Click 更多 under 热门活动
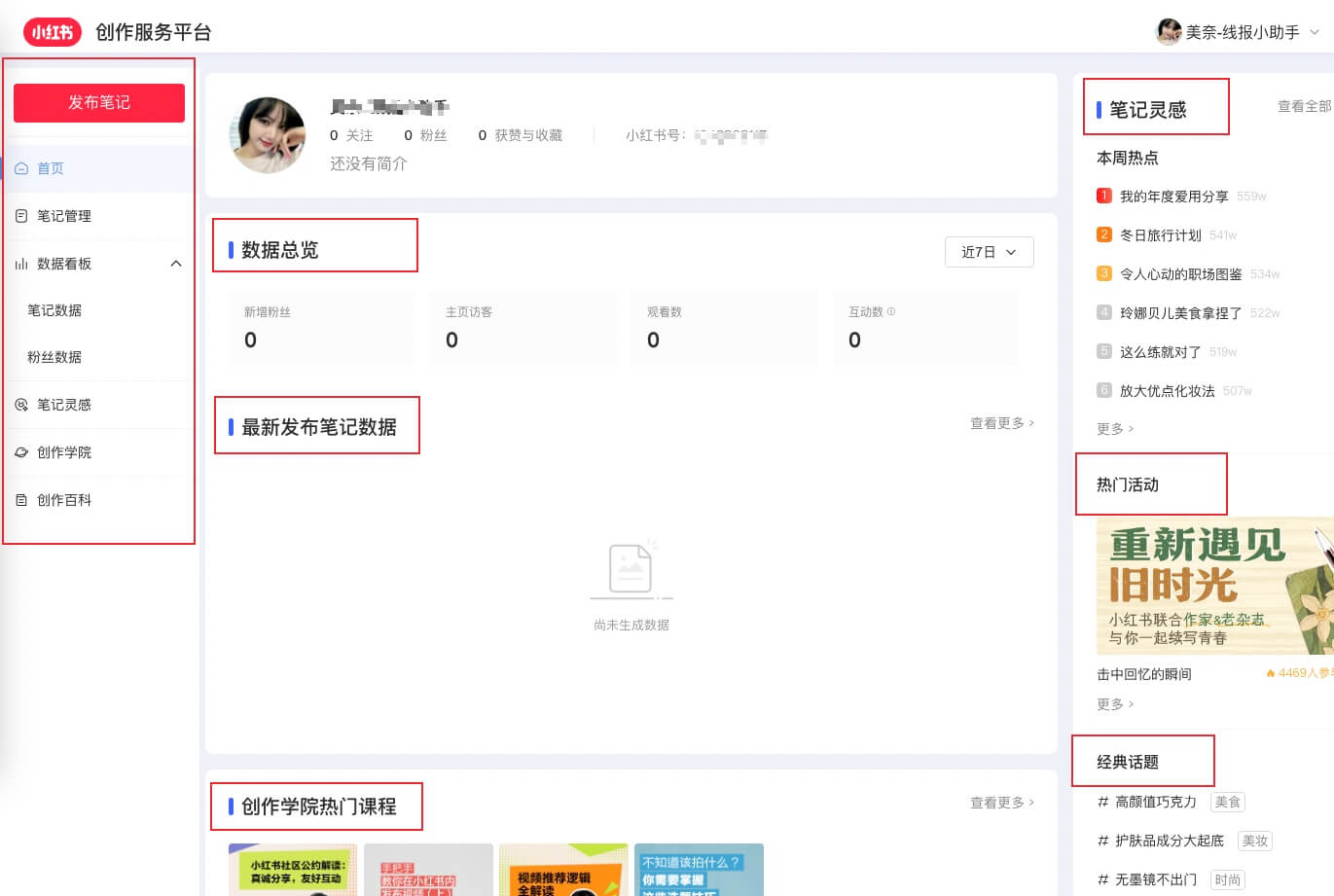 point(1115,704)
